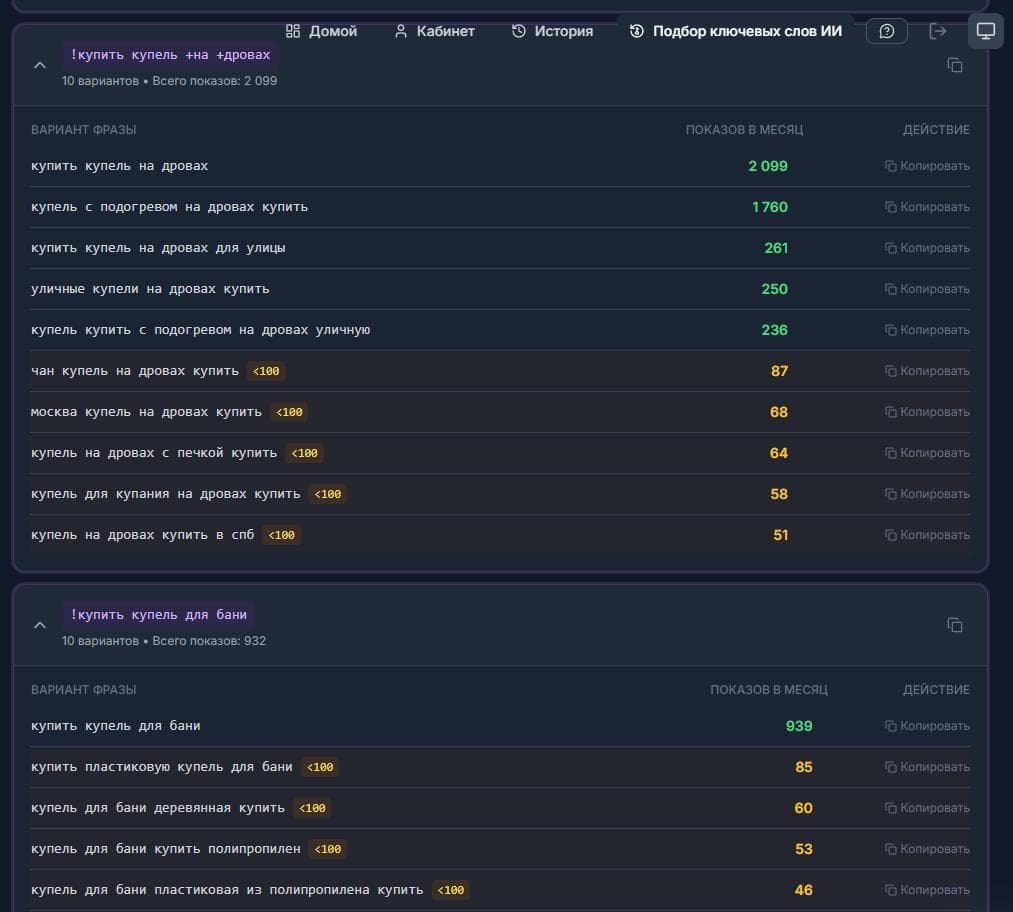The width and height of the screenshot is (1013, 912).
Task: Copy all phrases of 'купить купель для бани' group
Action: [x=955, y=625]
